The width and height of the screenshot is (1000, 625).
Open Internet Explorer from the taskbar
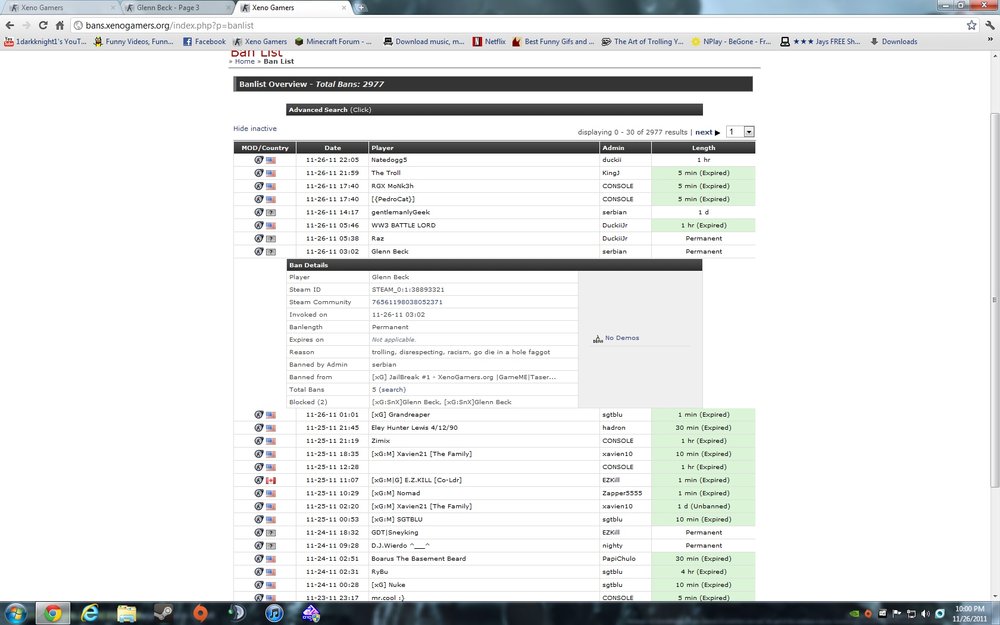pos(90,614)
